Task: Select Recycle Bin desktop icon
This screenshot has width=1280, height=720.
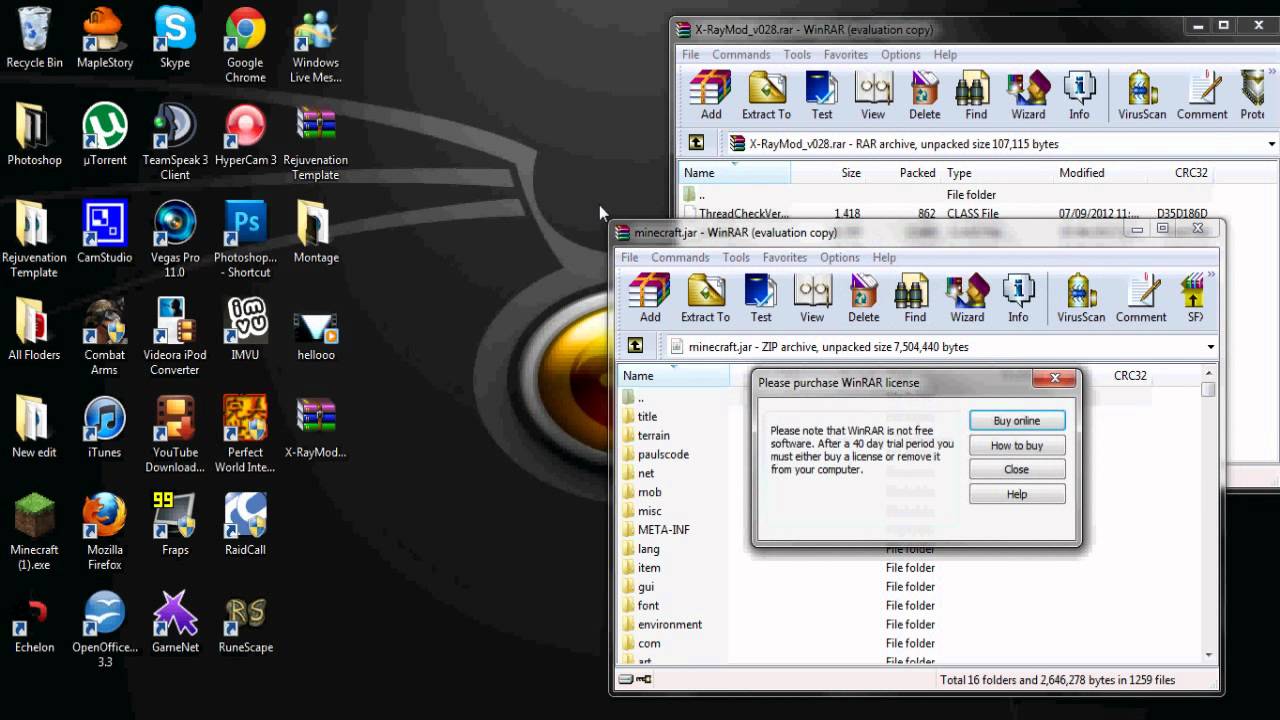Action: coord(34,38)
